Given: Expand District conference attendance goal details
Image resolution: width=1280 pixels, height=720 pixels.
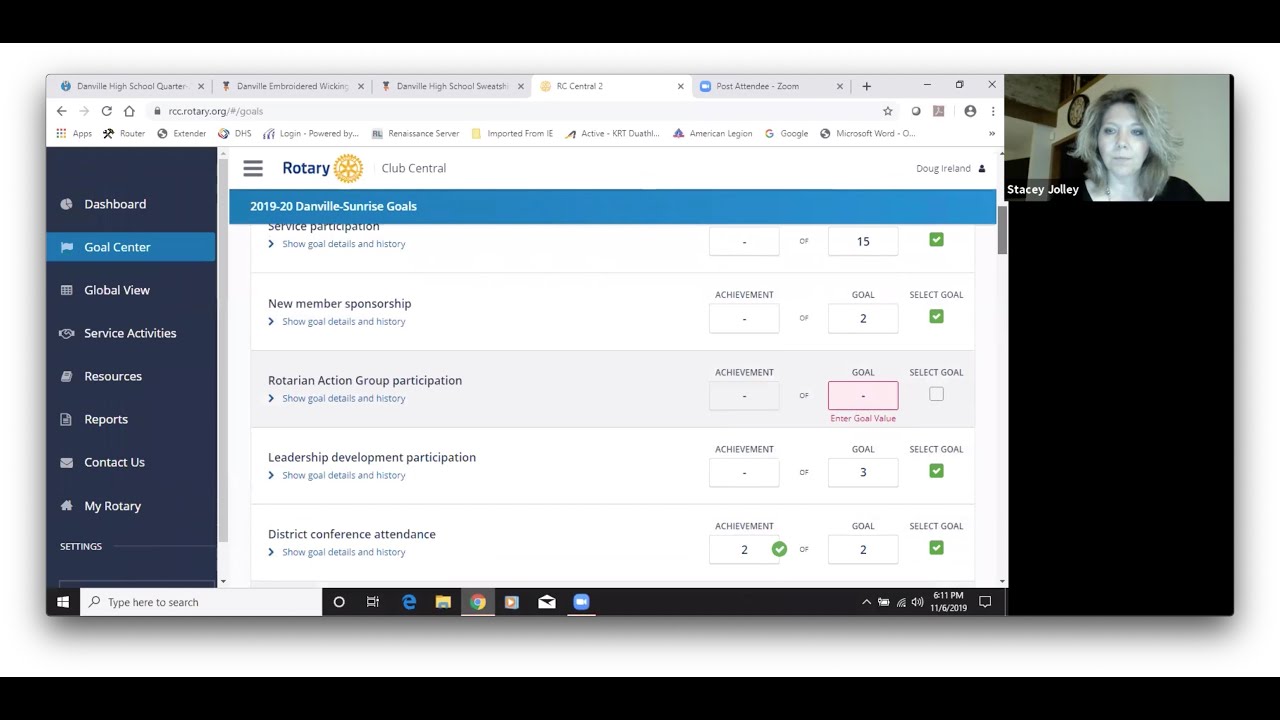Looking at the screenshot, I should click(x=337, y=552).
